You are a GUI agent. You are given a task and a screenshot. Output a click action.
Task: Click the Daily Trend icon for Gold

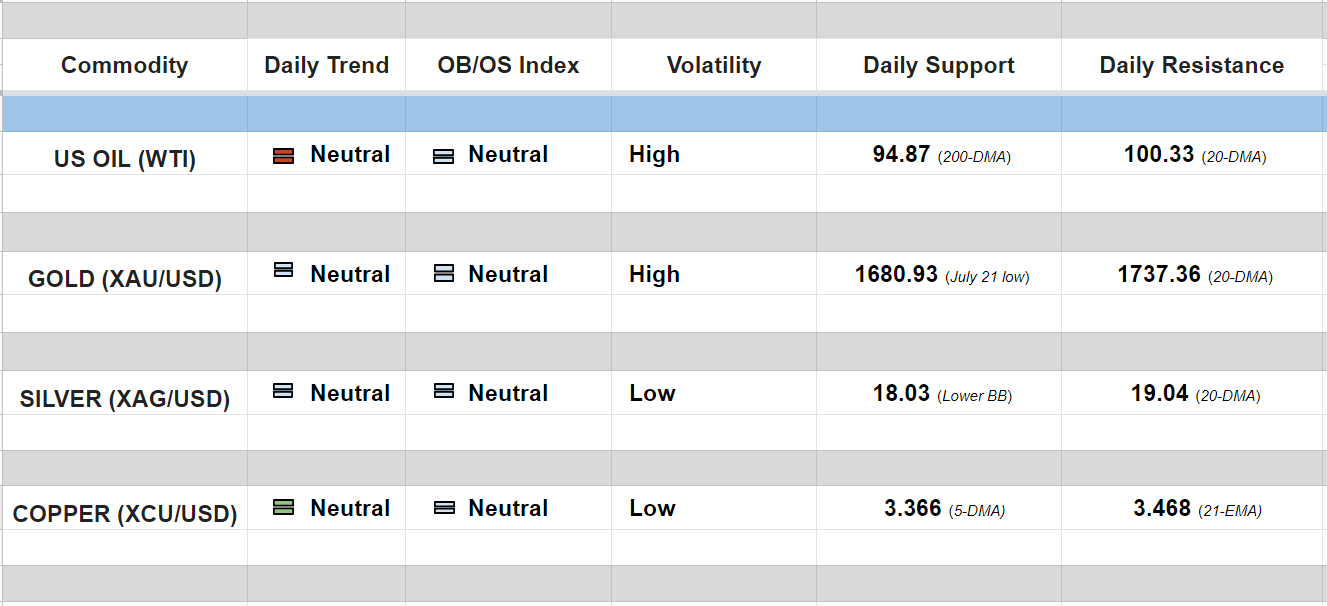coord(283,270)
